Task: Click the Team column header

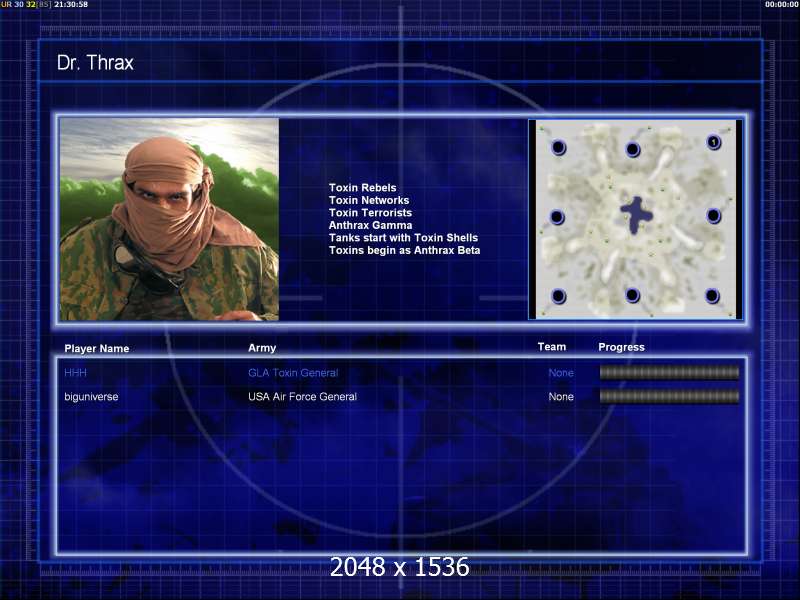Action: [552, 347]
